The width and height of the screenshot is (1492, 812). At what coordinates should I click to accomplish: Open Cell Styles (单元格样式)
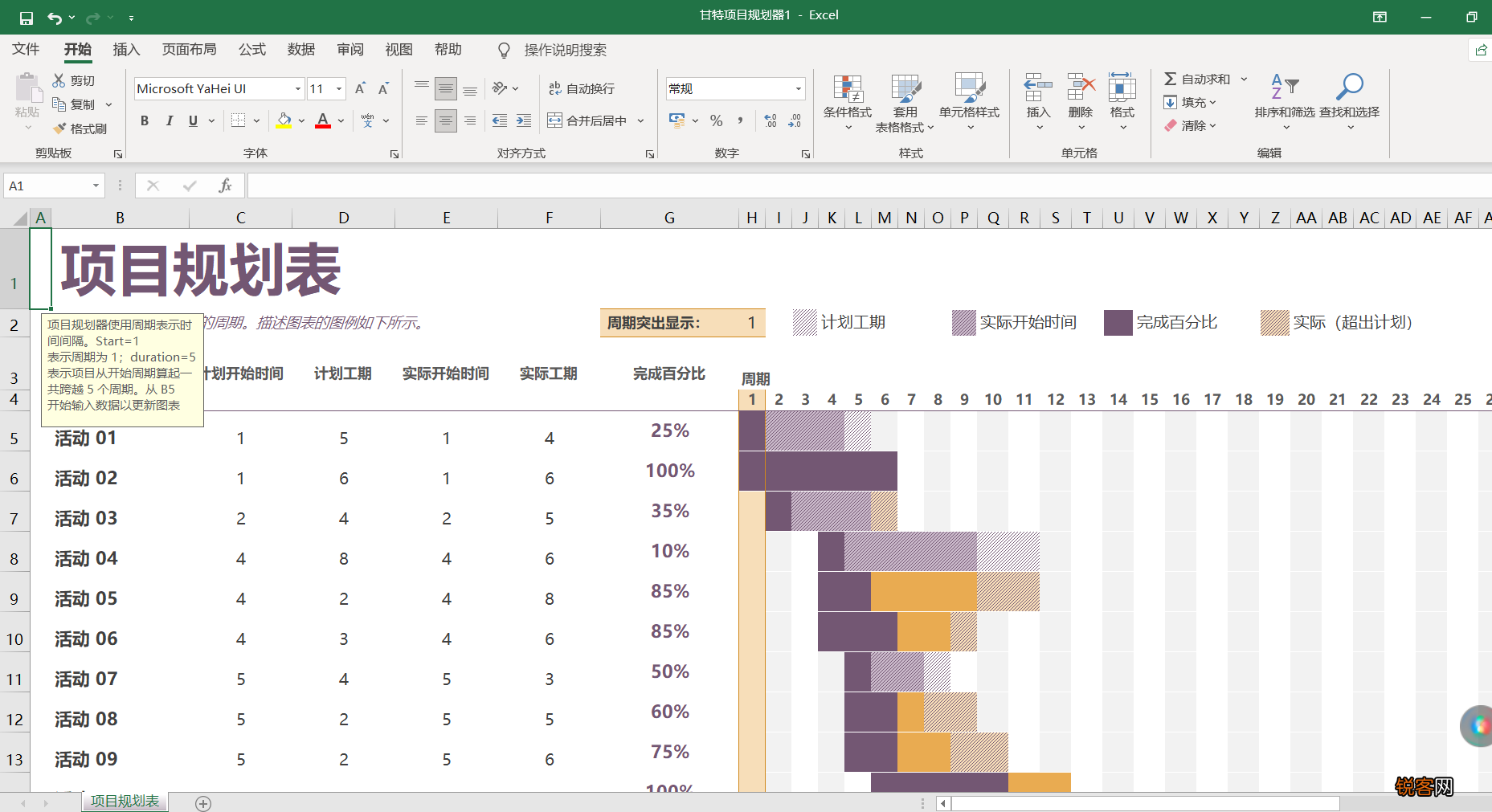(969, 103)
